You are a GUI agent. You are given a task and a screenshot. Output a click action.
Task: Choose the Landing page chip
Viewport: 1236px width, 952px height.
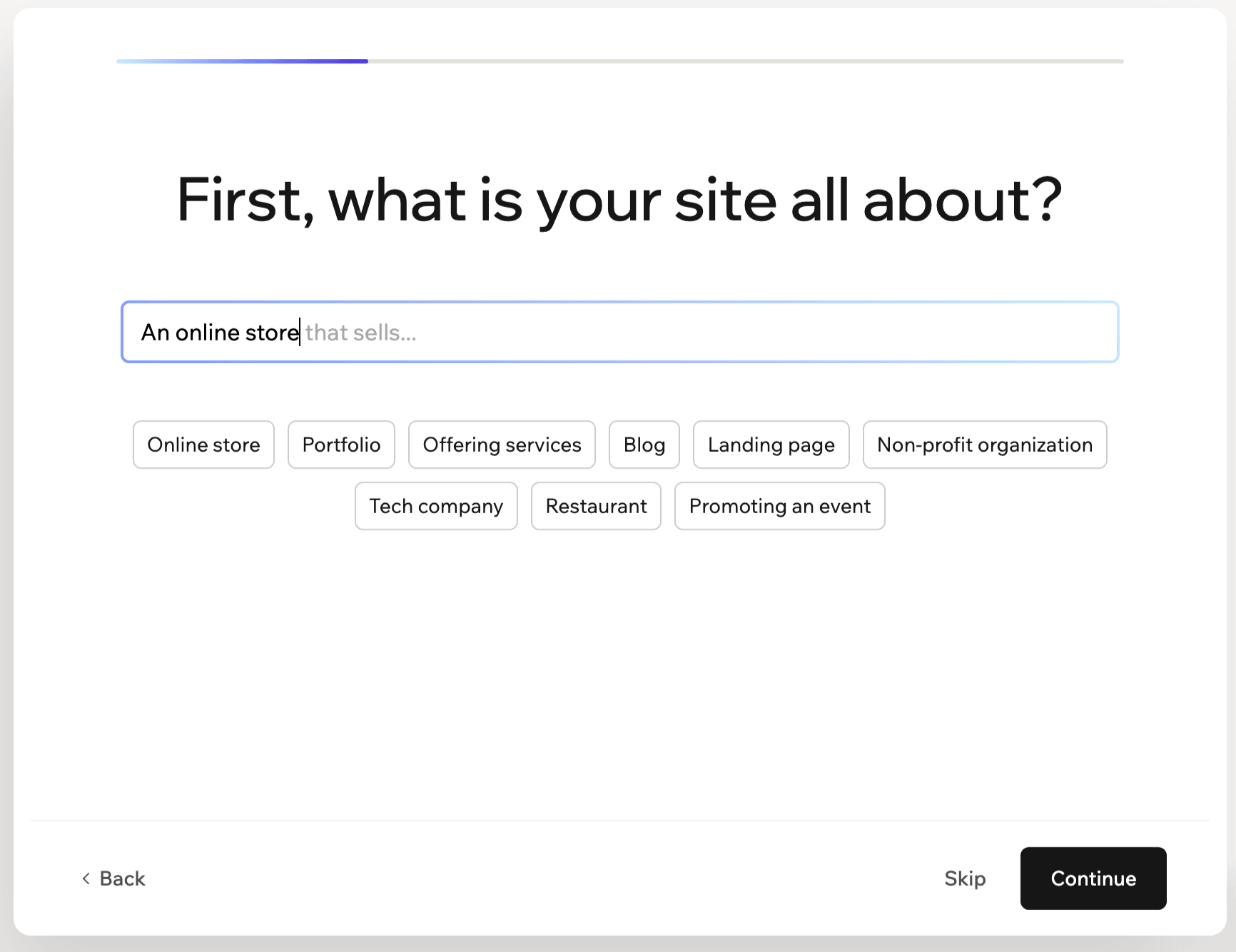click(x=771, y=445)
